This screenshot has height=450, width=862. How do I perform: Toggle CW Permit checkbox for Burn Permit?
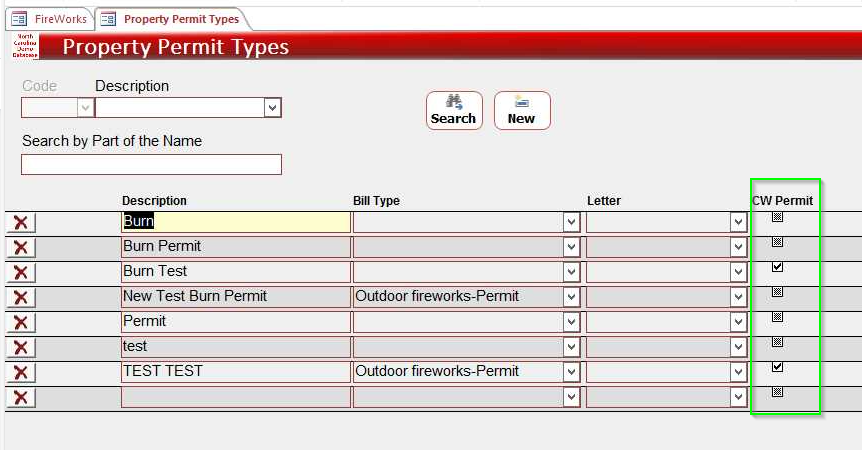click(x=777, y=242)
